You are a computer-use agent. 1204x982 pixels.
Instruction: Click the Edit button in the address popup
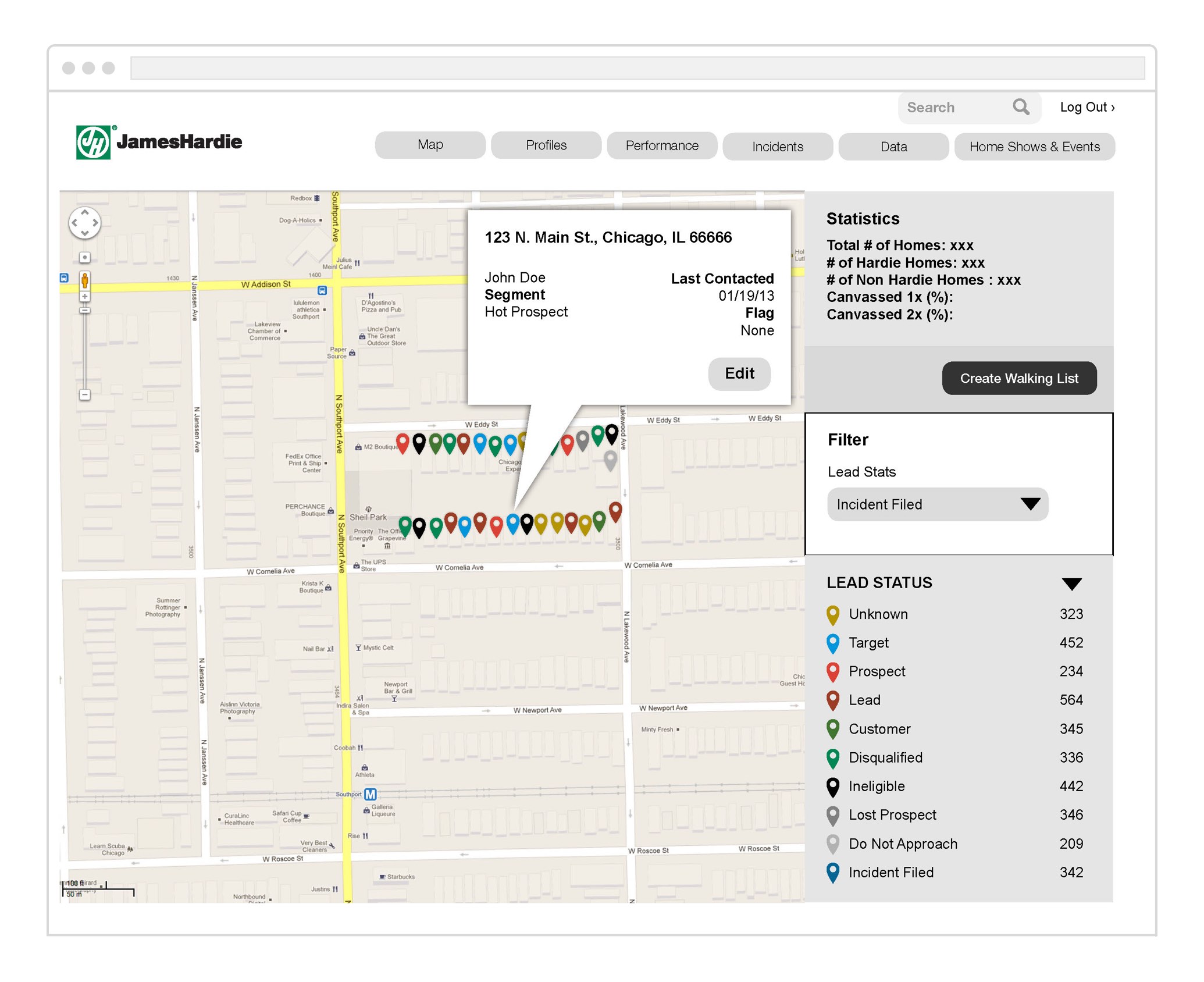point(739,373)
